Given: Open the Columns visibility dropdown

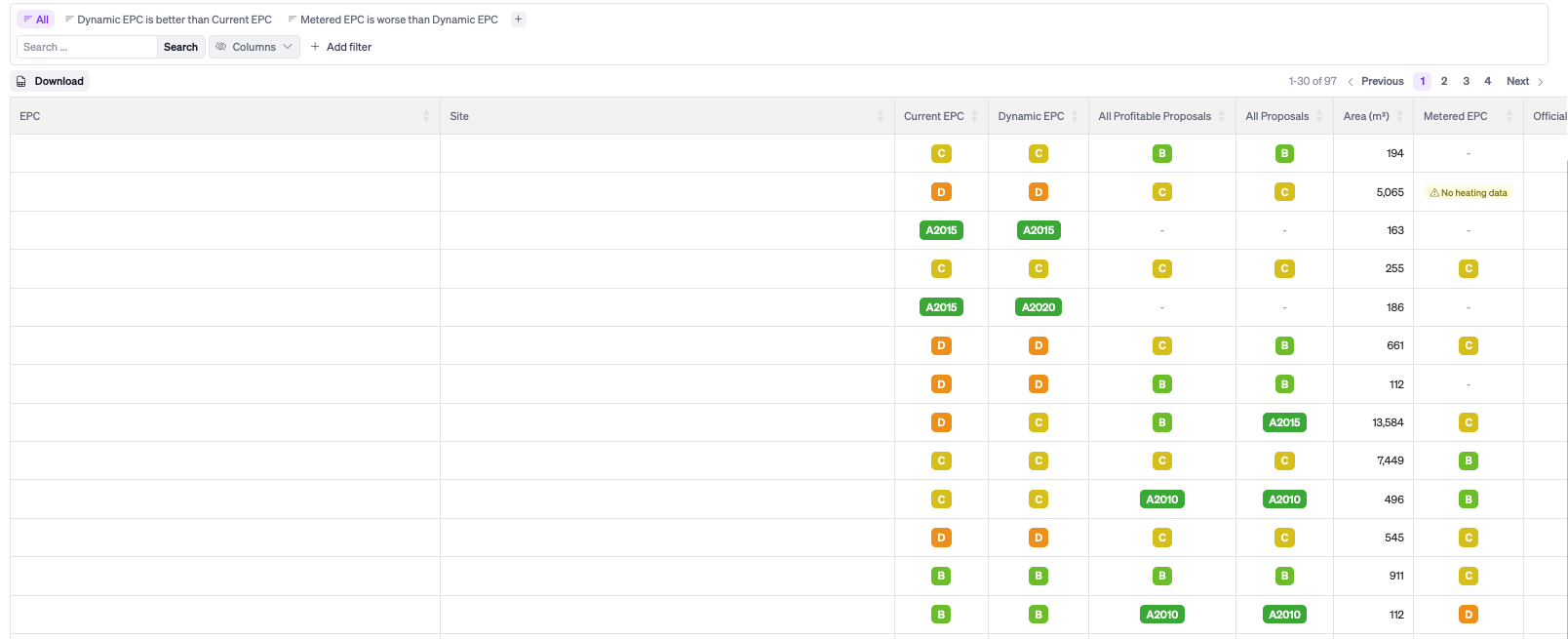Looking at the screenshot, I should point(255,47).
